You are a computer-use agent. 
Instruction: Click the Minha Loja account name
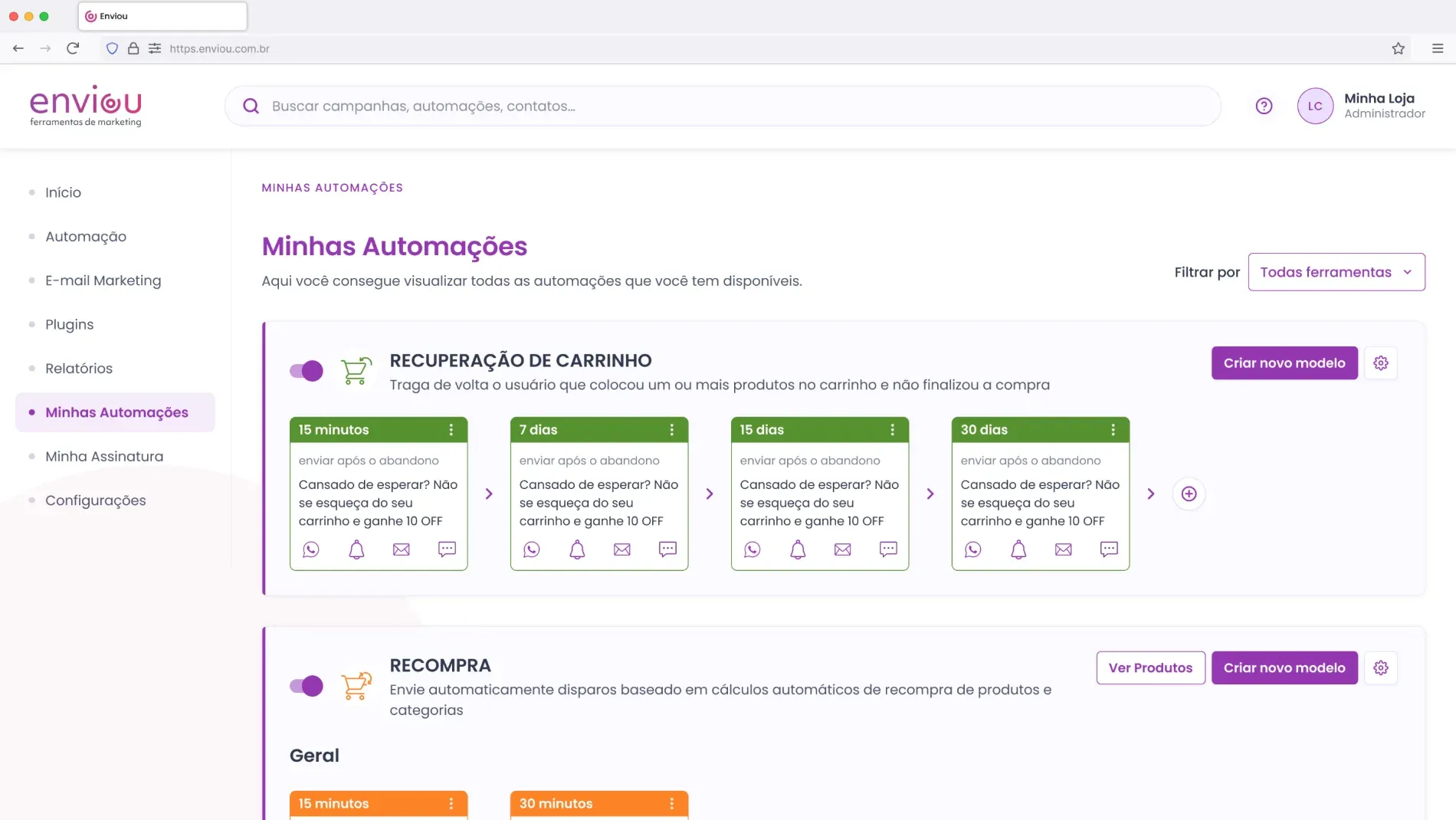click(x=1379, y=98)
